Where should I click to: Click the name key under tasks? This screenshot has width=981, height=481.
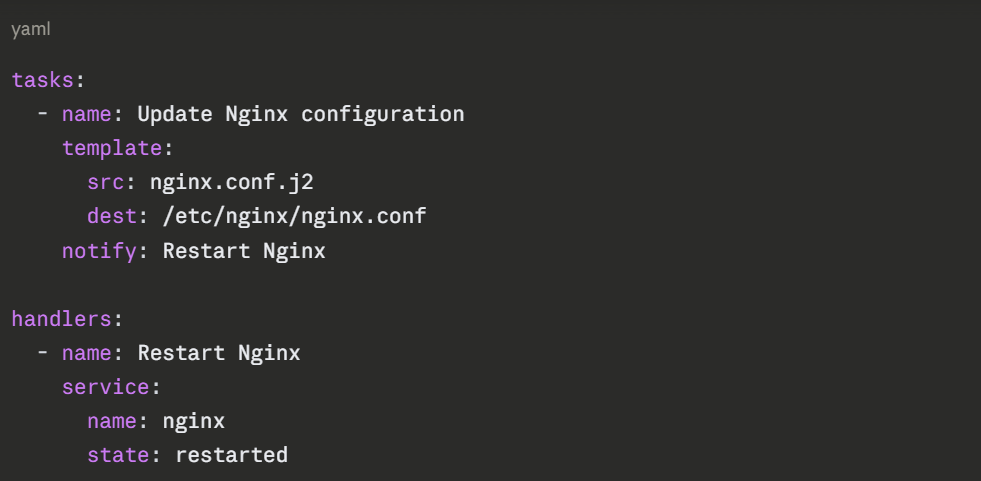click(x=86, y=114)
